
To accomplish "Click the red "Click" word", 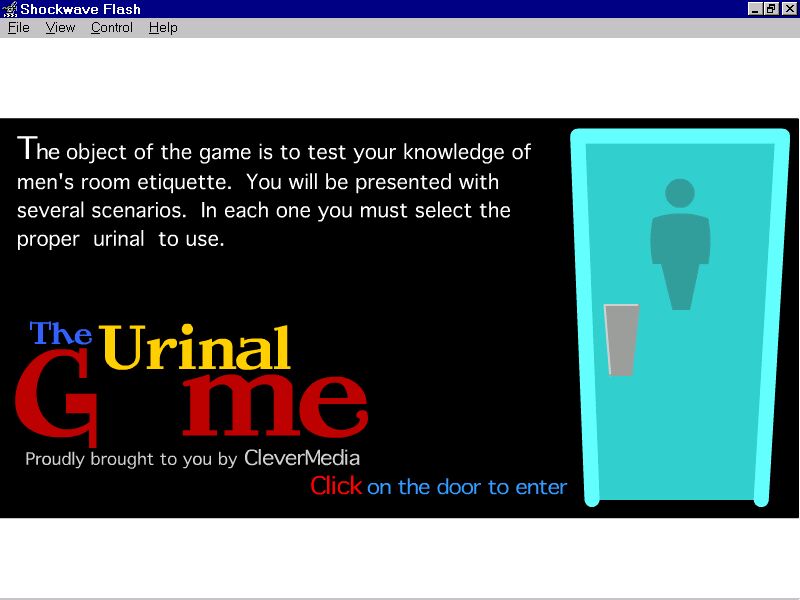I will coord(336,486).
